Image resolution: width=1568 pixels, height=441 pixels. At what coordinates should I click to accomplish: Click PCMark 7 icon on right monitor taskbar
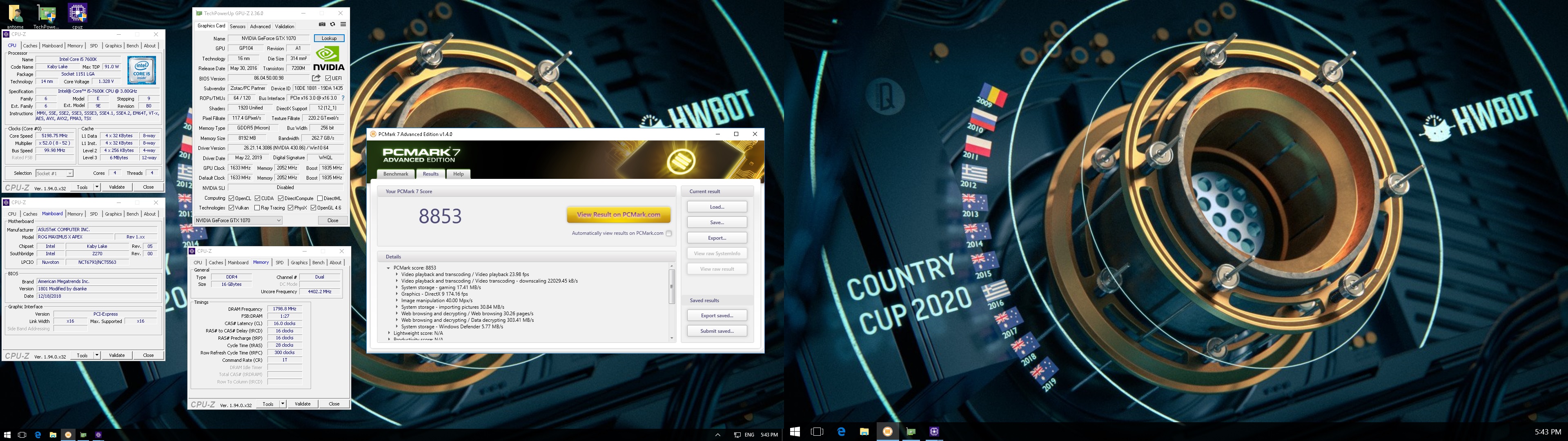(x=887, y=431)
